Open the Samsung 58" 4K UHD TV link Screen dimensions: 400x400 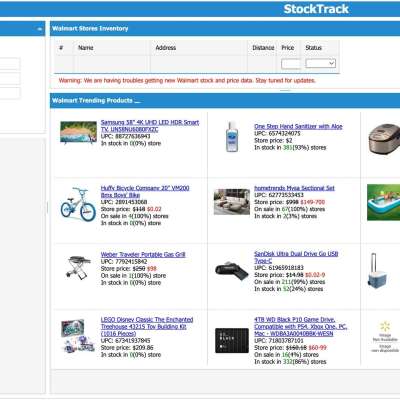[150, 126]
